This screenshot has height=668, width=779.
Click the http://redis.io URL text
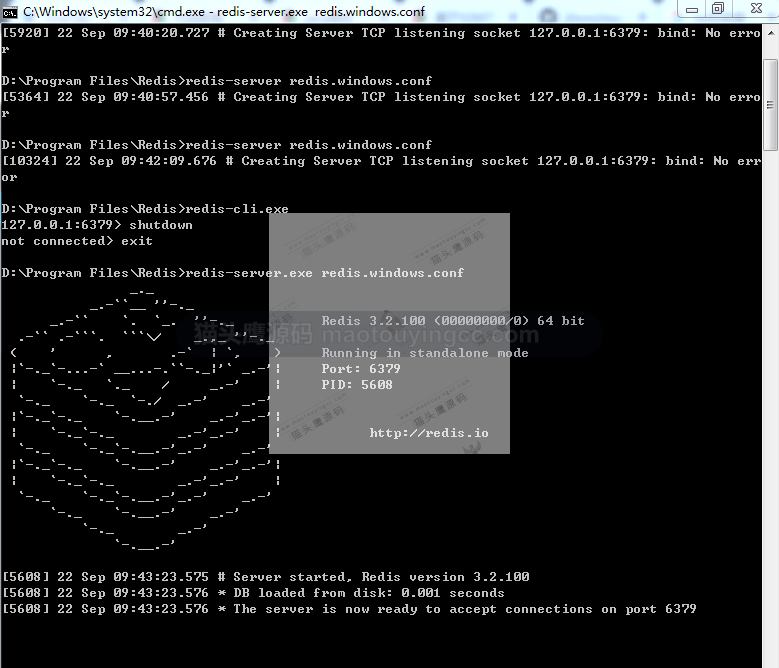click(429, 433)
